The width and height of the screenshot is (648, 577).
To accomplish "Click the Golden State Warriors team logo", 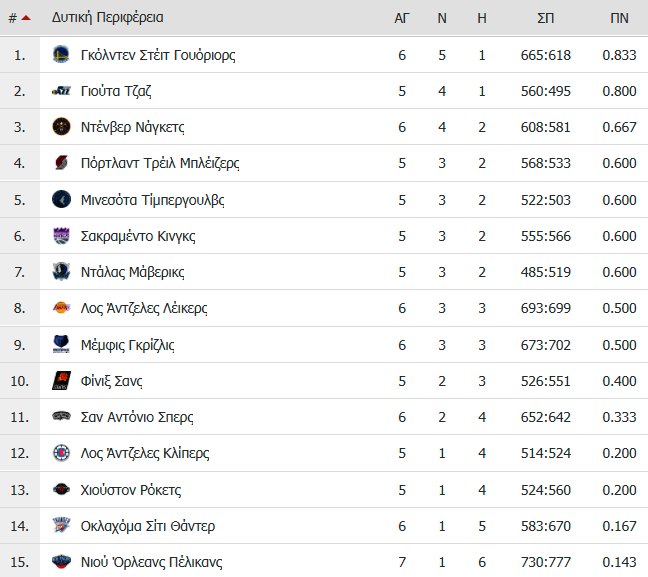I will pos(61,55).
